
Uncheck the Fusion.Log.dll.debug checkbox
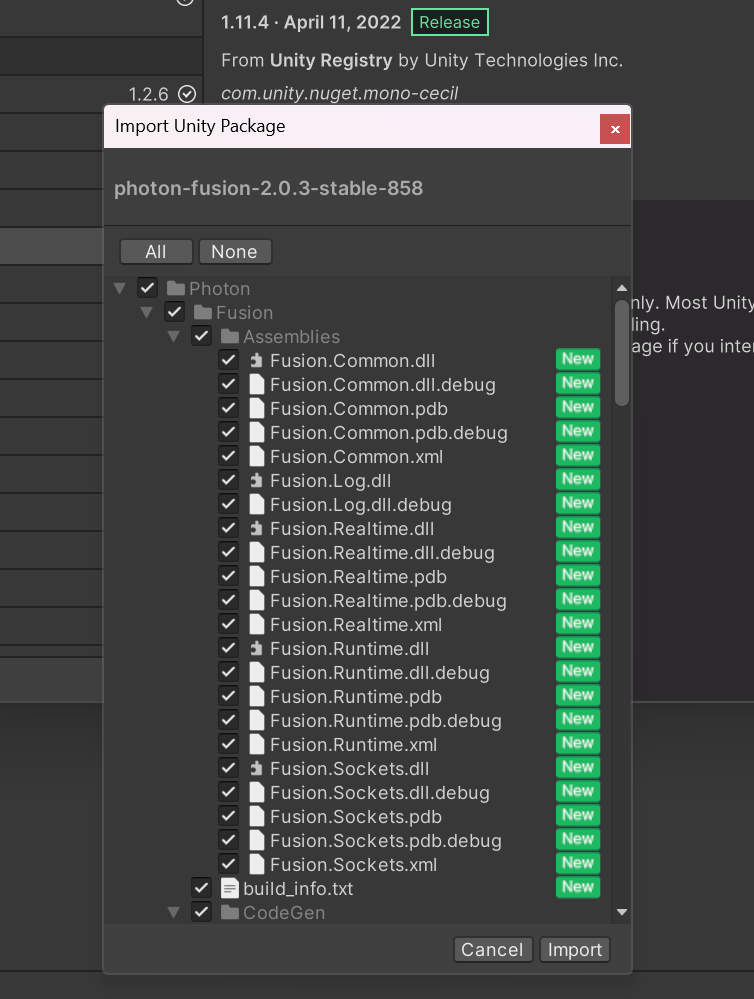point(228,504)
